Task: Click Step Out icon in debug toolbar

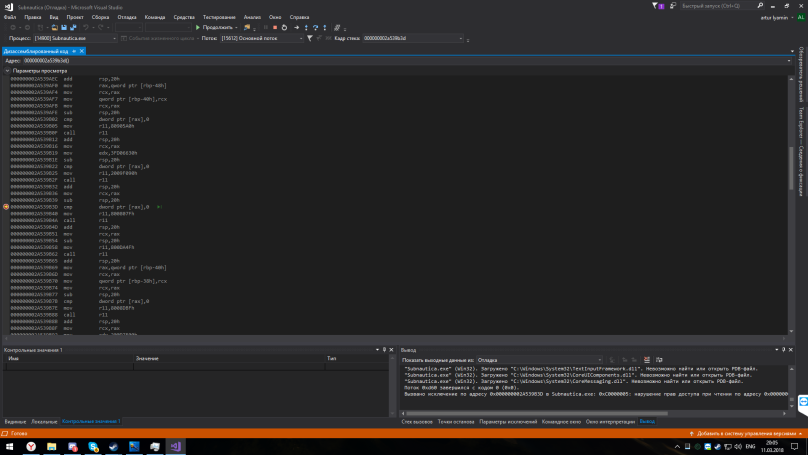Action: 325,27
